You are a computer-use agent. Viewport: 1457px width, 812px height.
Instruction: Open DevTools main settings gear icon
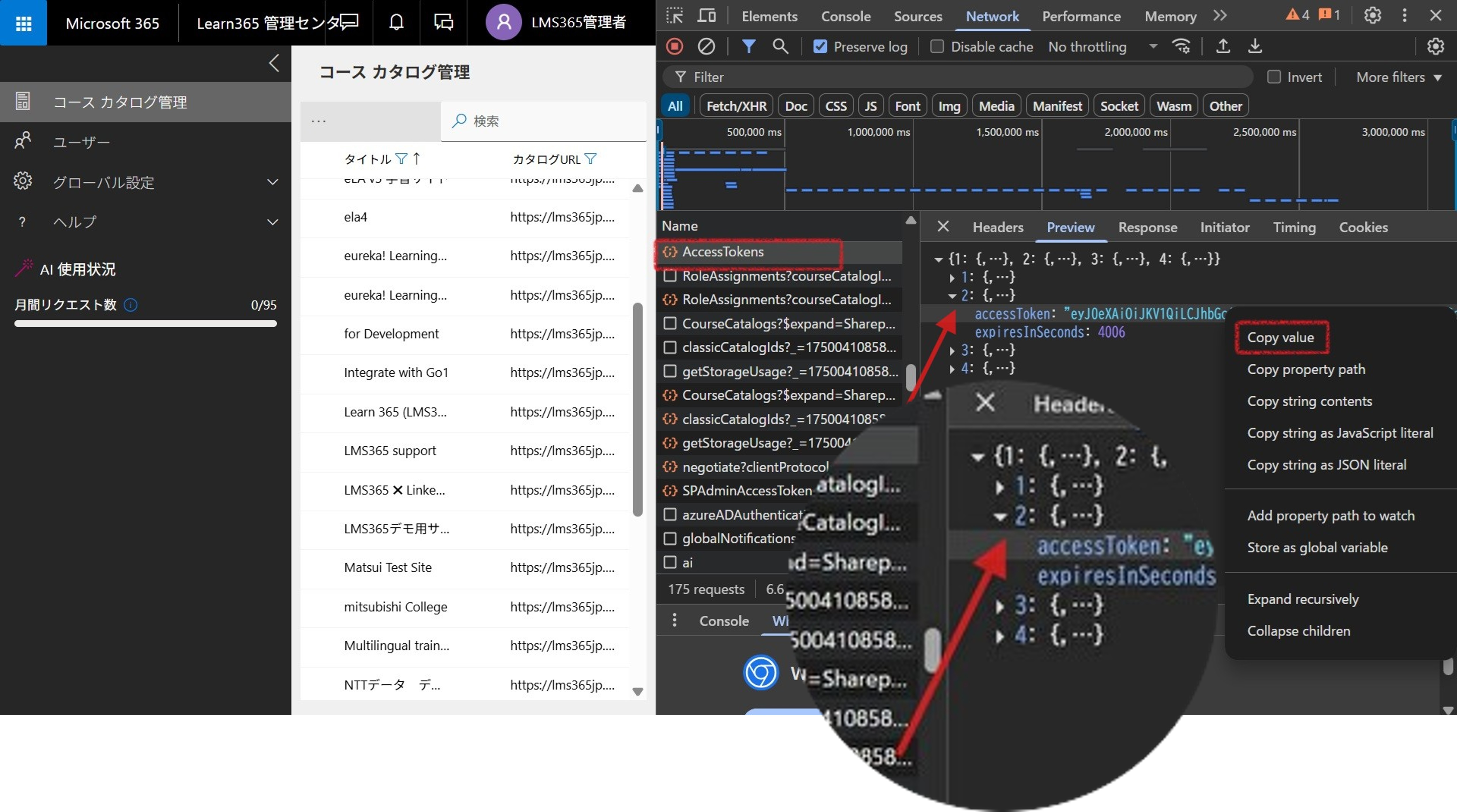1373,15
